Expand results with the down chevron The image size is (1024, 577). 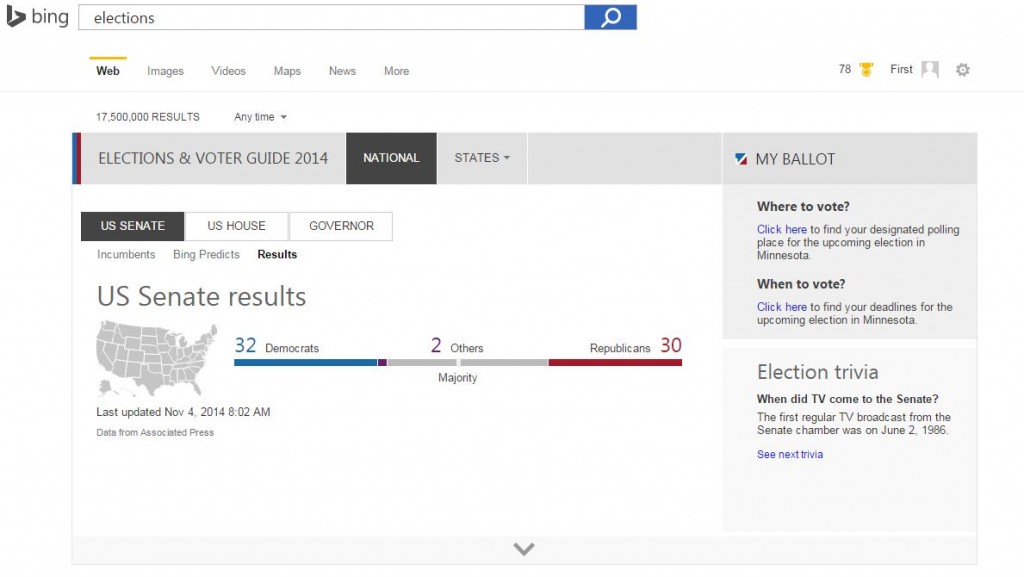tap(524, 549)
